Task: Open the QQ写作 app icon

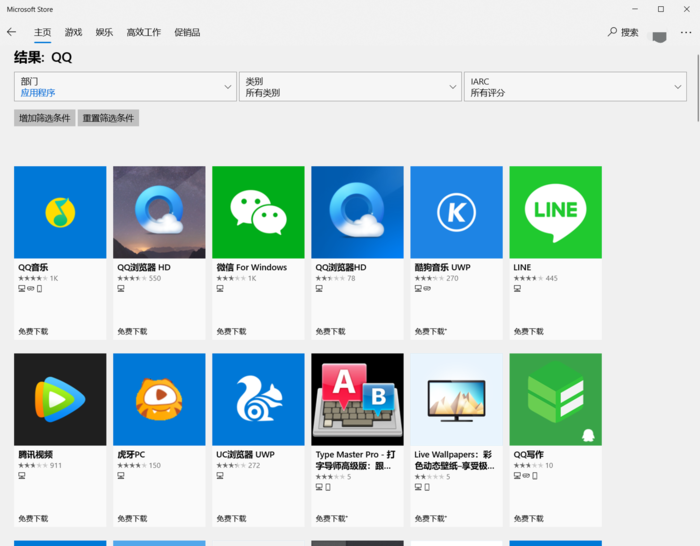Action: click(x=555, y=399)
